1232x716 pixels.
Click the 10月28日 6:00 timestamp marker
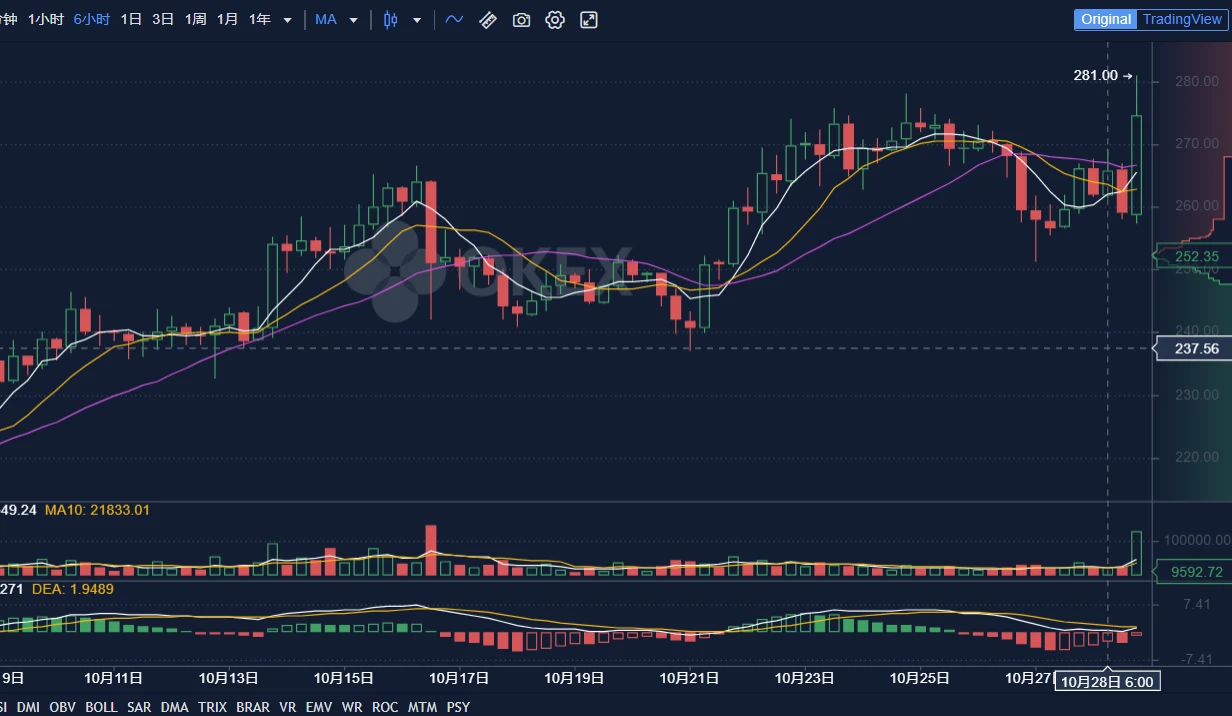point(1107,682)
